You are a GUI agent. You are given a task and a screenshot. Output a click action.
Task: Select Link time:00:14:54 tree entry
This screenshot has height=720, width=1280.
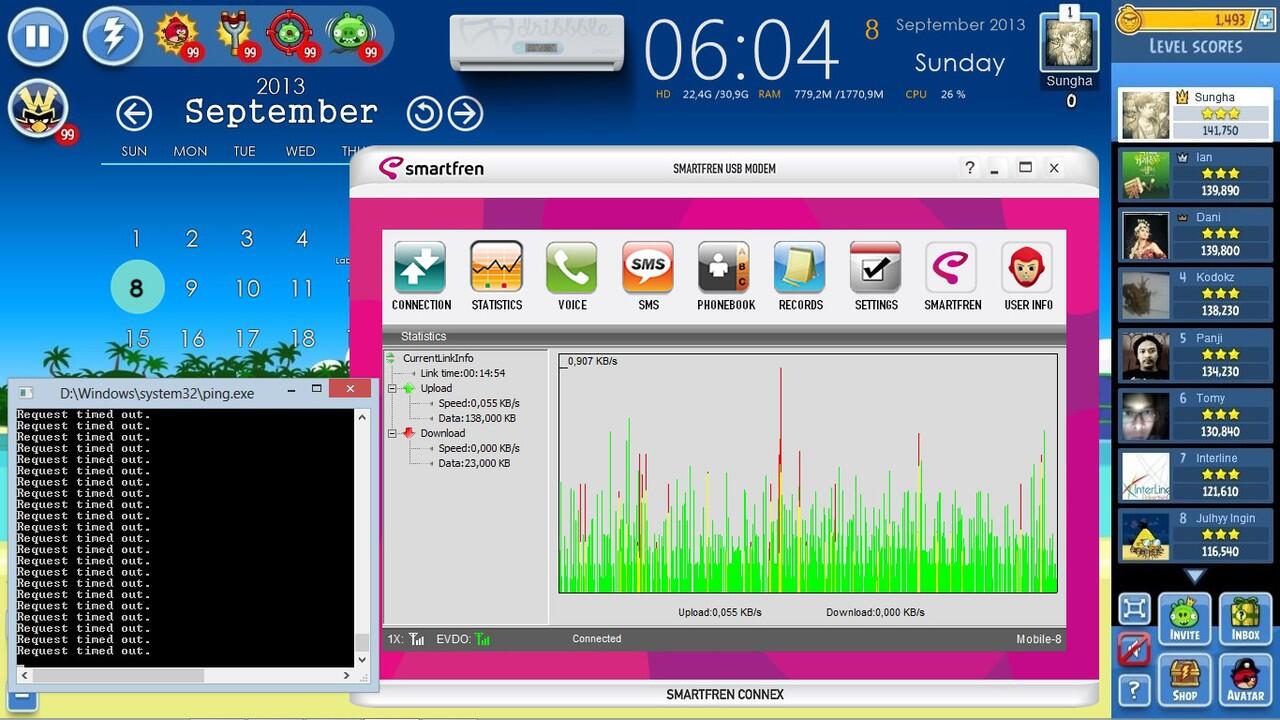coord(462,373)
